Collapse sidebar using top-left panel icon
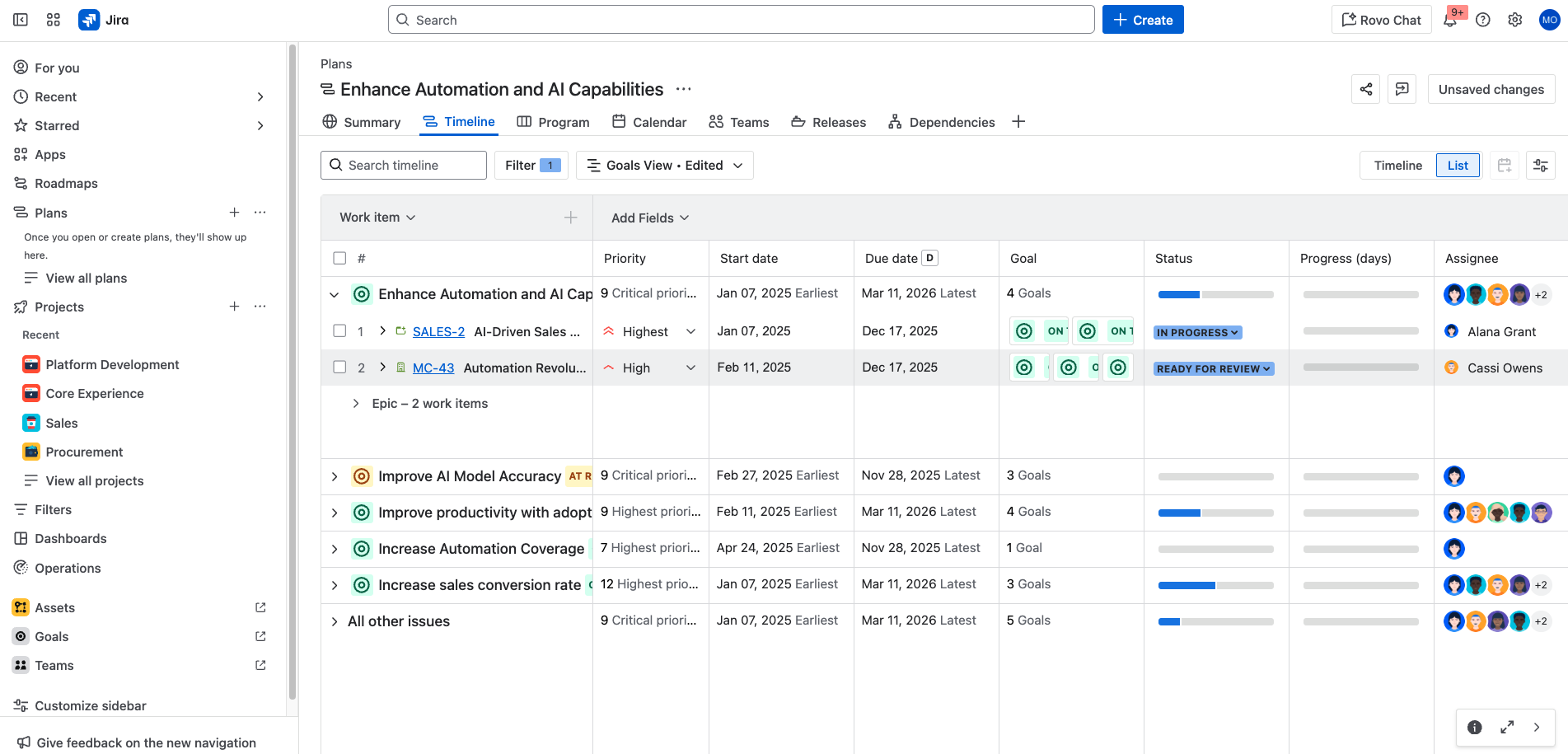1568x754 pixels. tap(21, 21)
